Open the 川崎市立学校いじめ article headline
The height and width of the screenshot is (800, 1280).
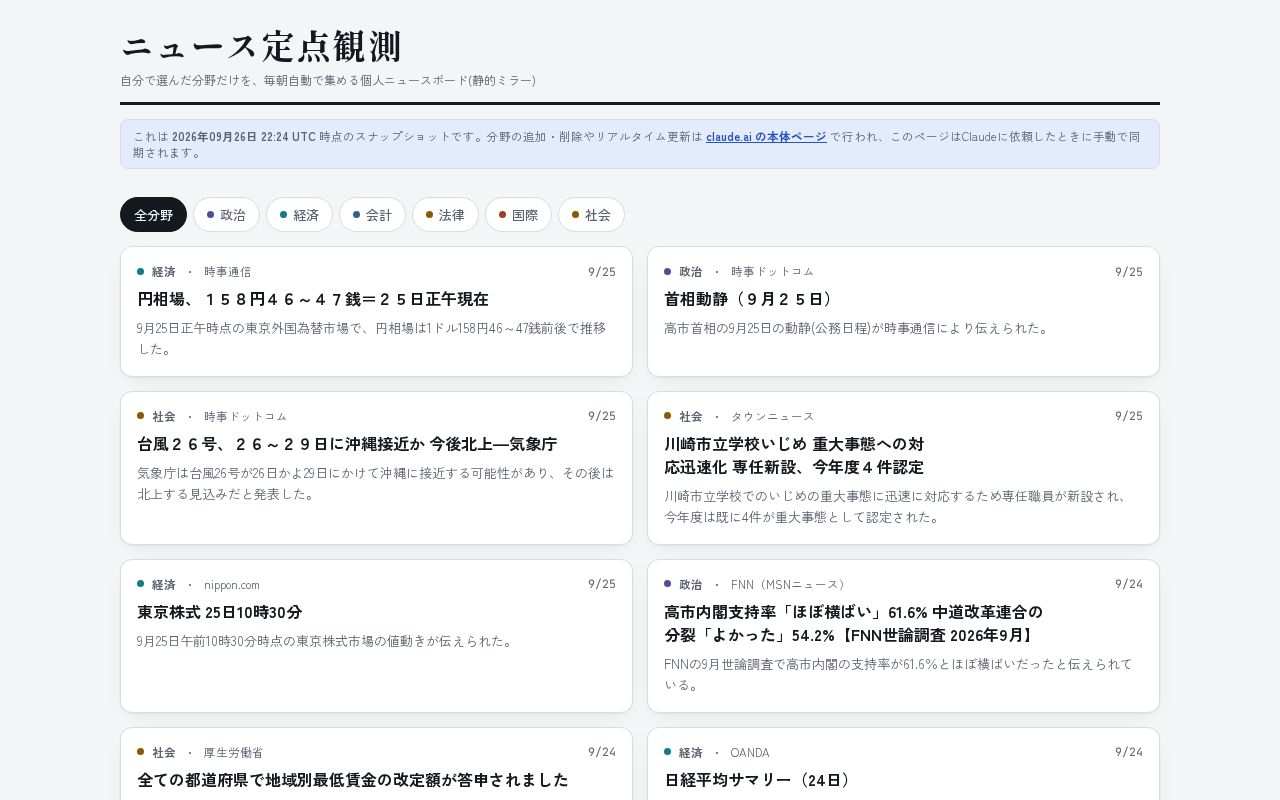click(x=794, y=455)
